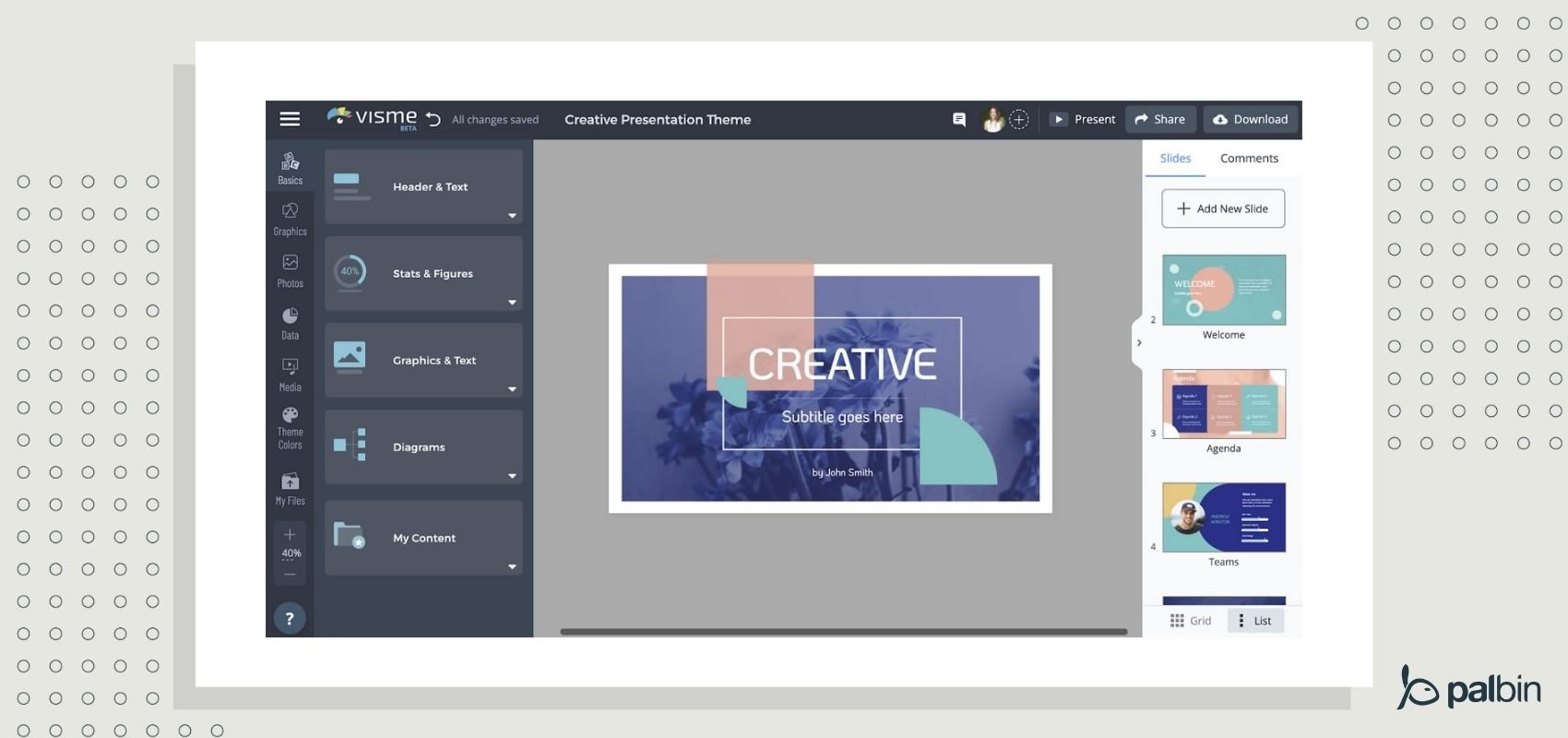Image resolution: width=1568 pixels, height=738 pixels.
Task: Switch slide view to Grid
Action: [1191, 621]
